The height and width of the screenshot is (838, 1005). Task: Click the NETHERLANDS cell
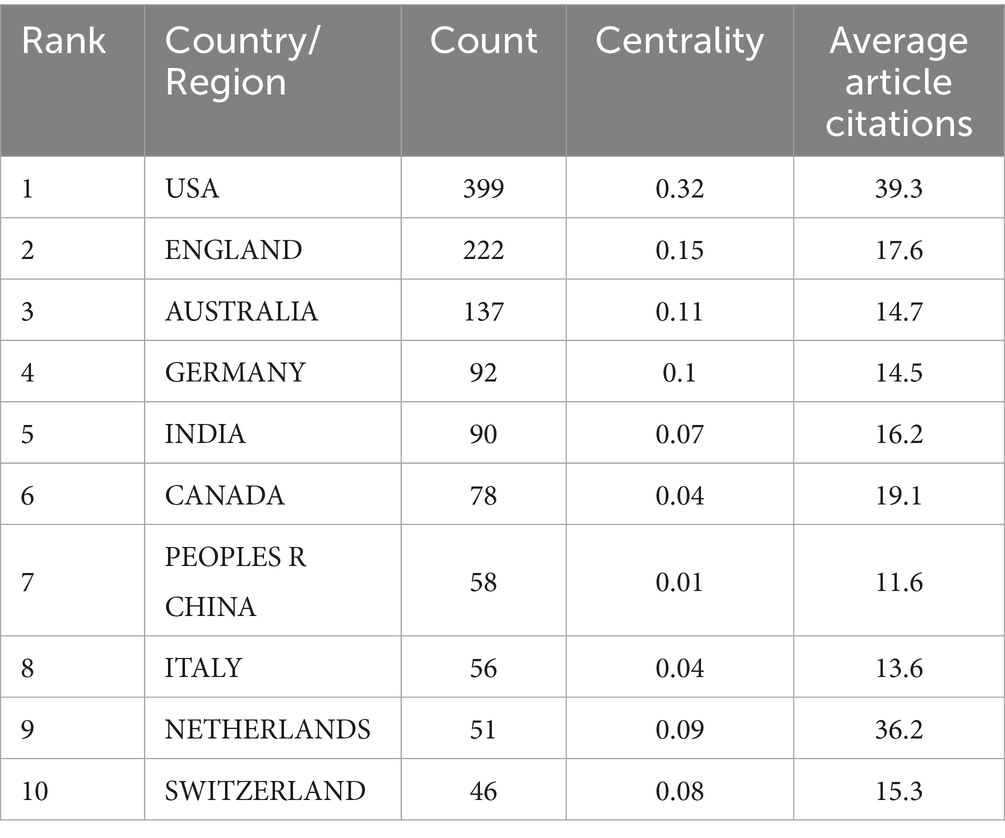[267, 729]
